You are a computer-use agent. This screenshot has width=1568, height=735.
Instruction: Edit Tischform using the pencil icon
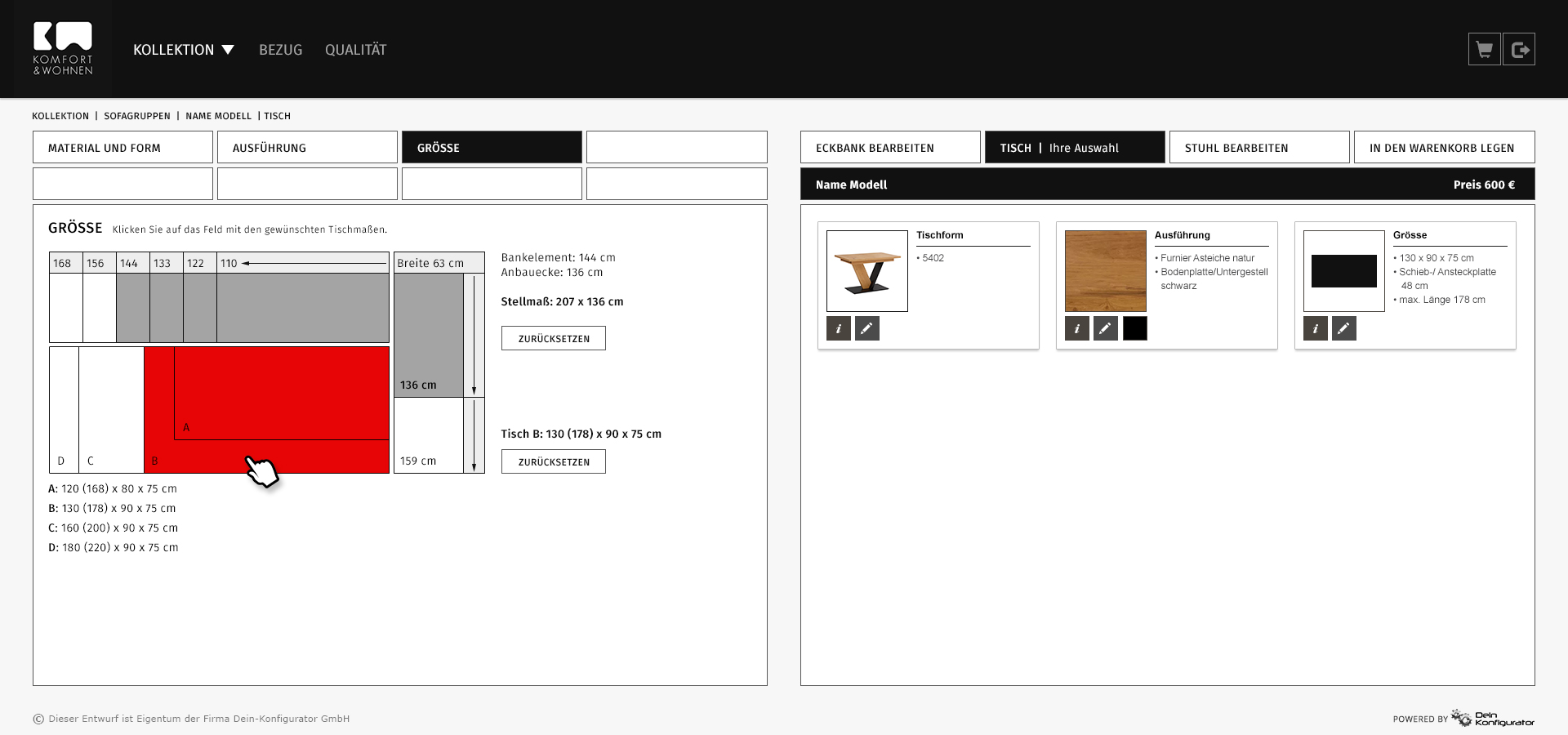[x=866, y=328]
